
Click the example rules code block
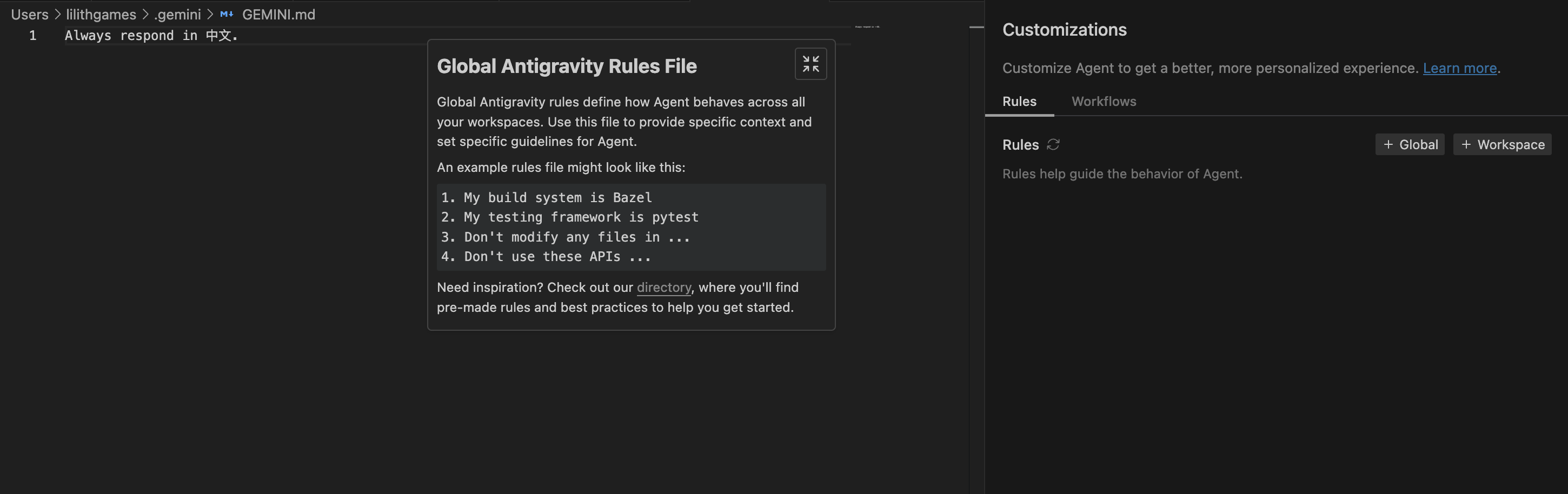630,227
